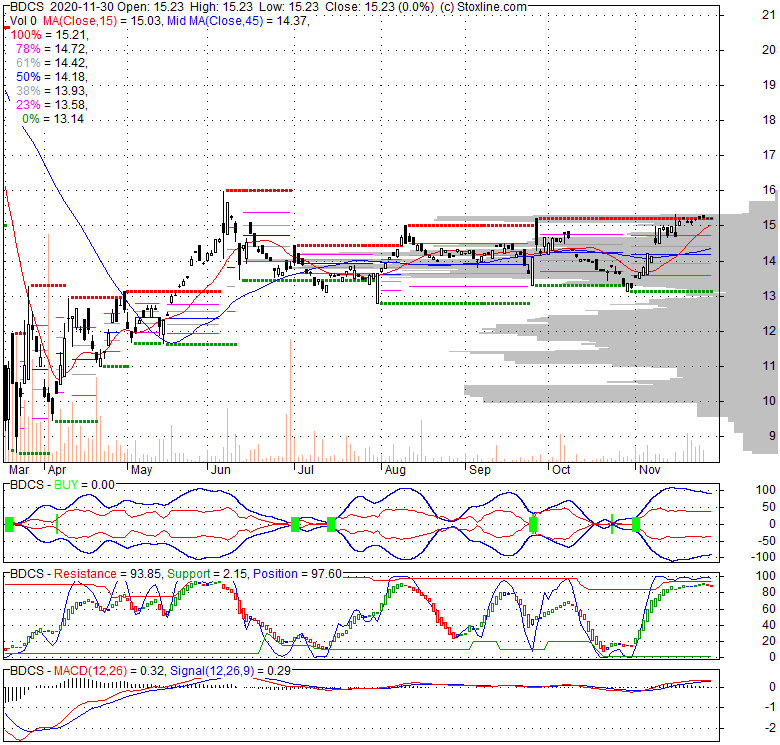
Task: Click the BDCS ticker symbol in chart header
Action: click(26, 7)
